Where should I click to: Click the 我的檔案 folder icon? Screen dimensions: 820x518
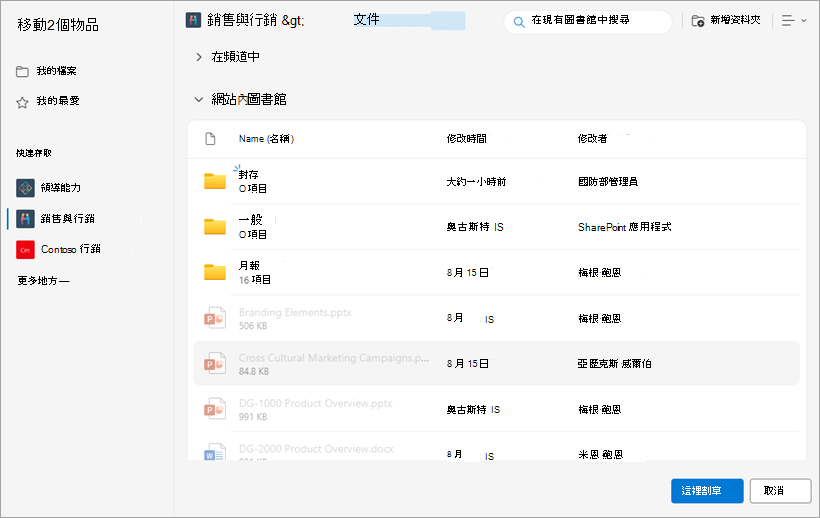click(22, 72)
